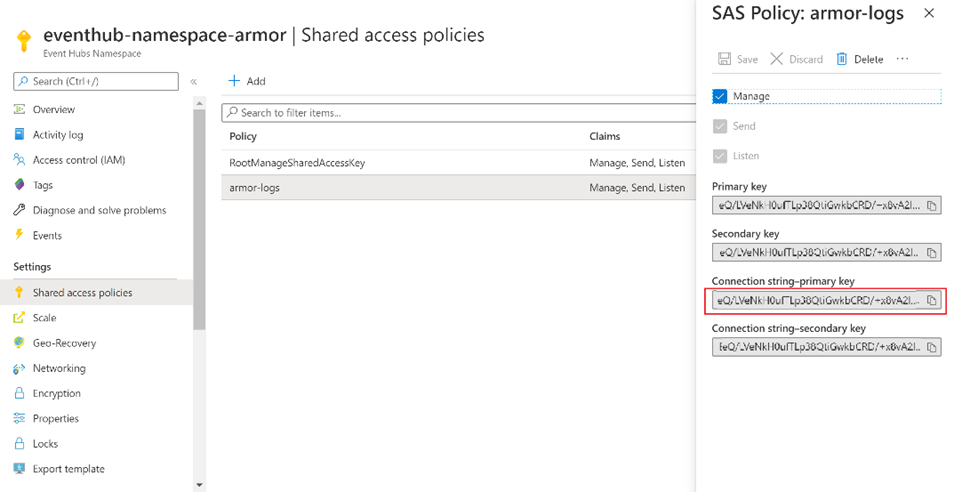Copy the Primary key value
Image resolution: width=954 pixels, height=492 pixels.
coord(931,206)
